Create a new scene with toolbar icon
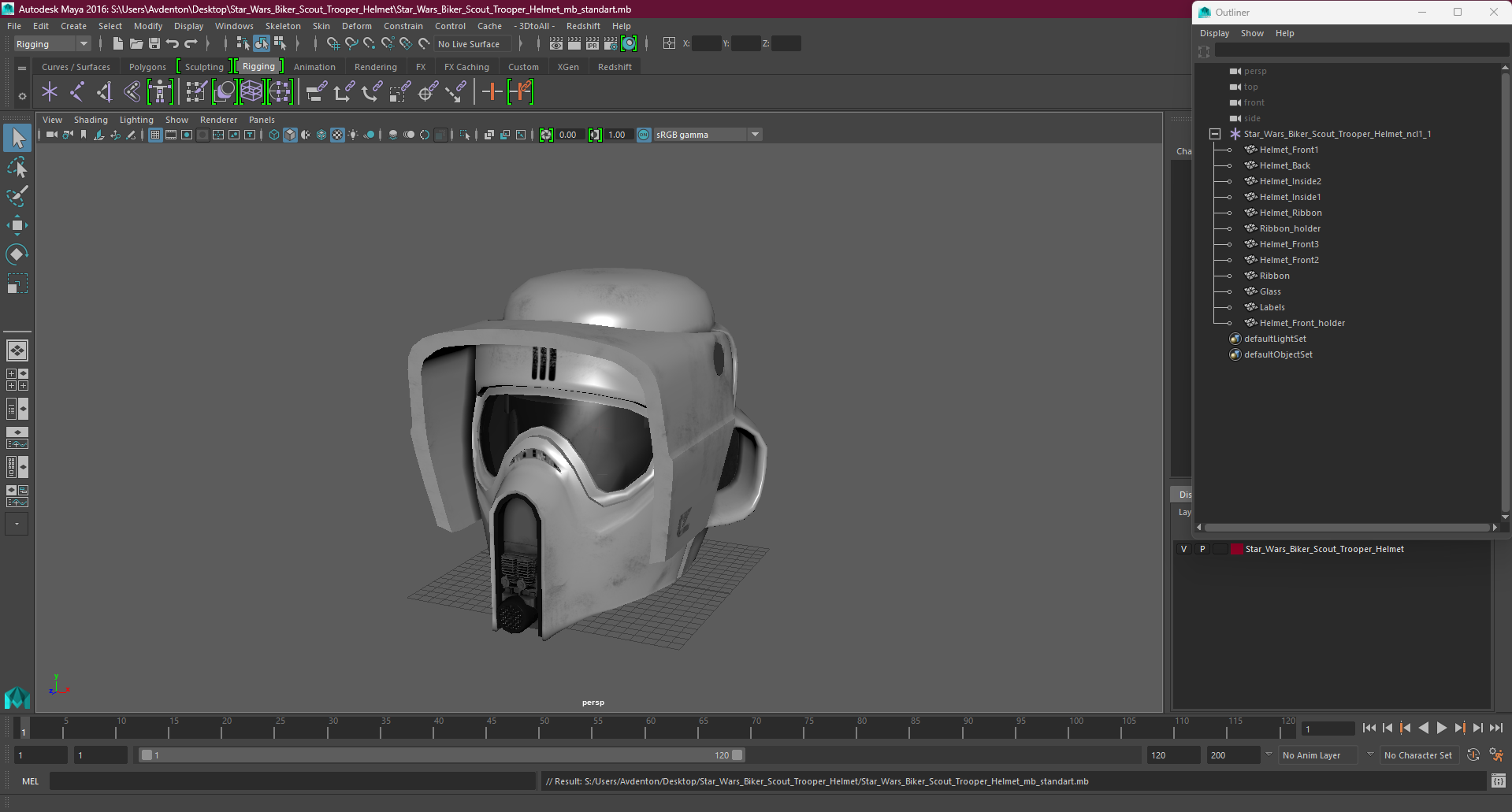The image size is (1512, 812). tap(117, 44)
